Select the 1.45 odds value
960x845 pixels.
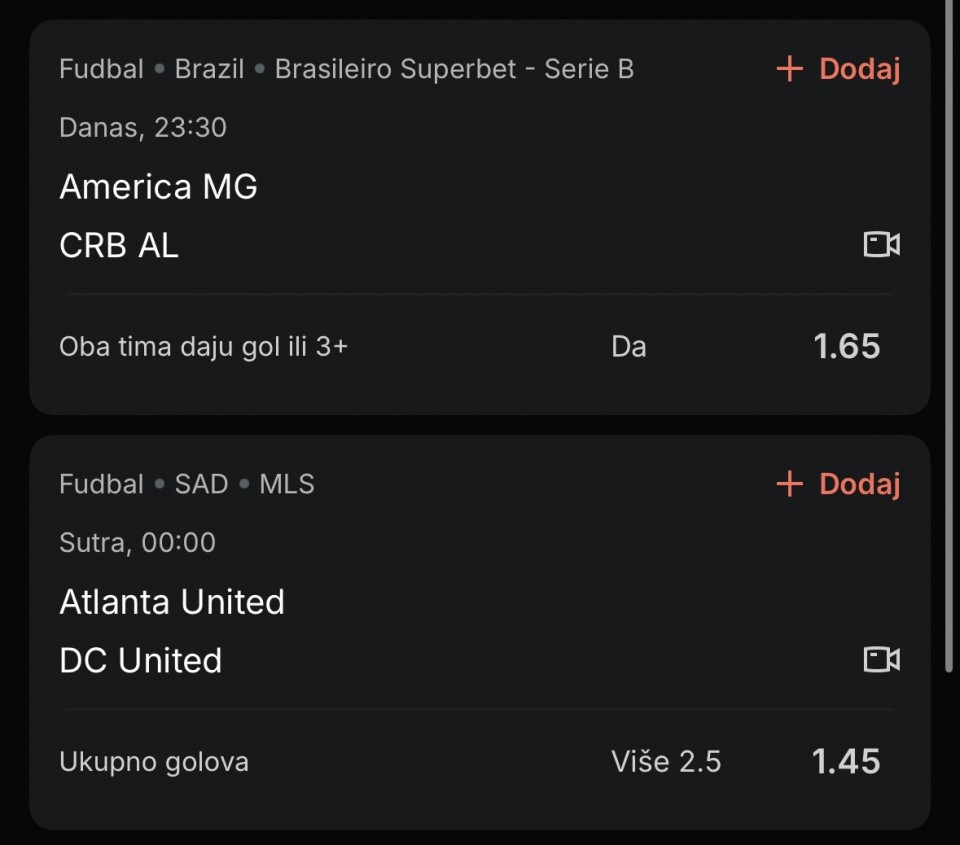(846, 762)
